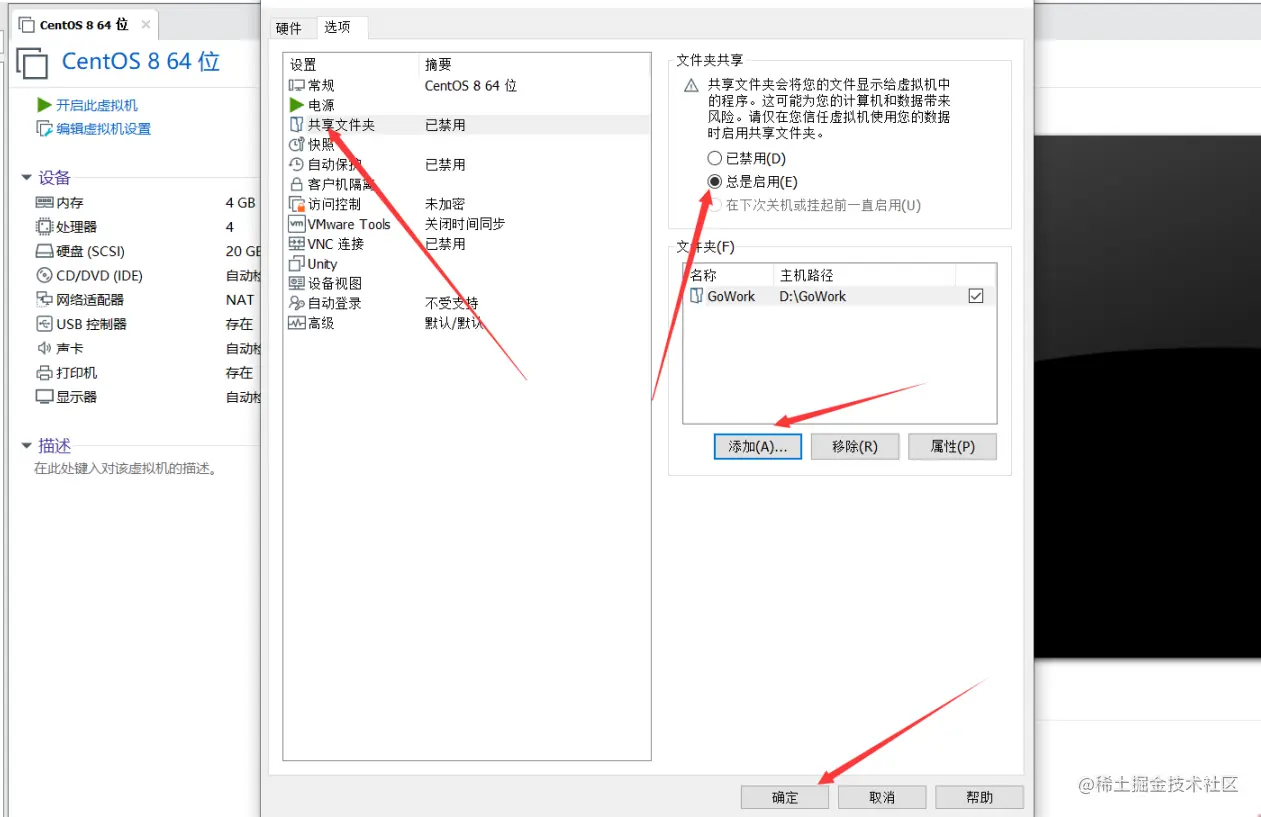Click the description field 在此处键入对该虚拟机的描述
Screen dimensions: 1261x817
click(126, 468)
